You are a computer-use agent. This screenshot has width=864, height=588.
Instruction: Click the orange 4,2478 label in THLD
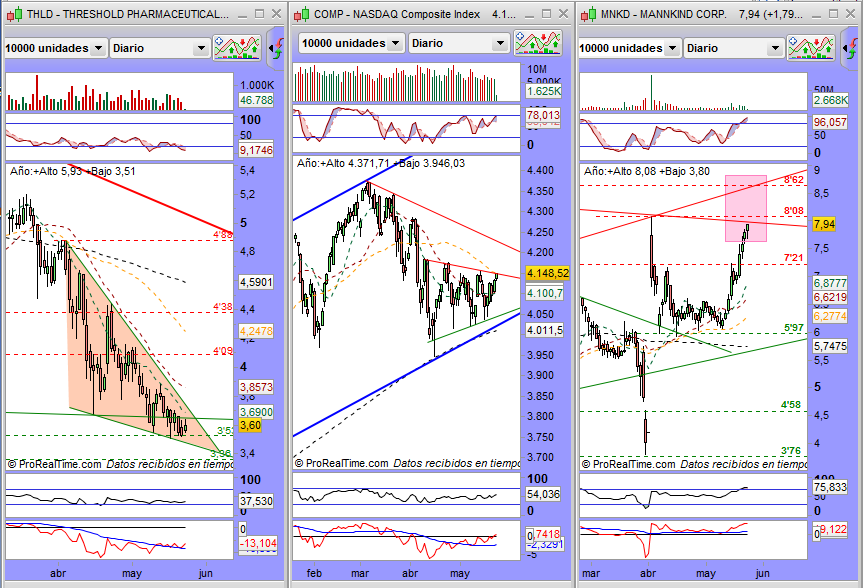tap(256, 331)
